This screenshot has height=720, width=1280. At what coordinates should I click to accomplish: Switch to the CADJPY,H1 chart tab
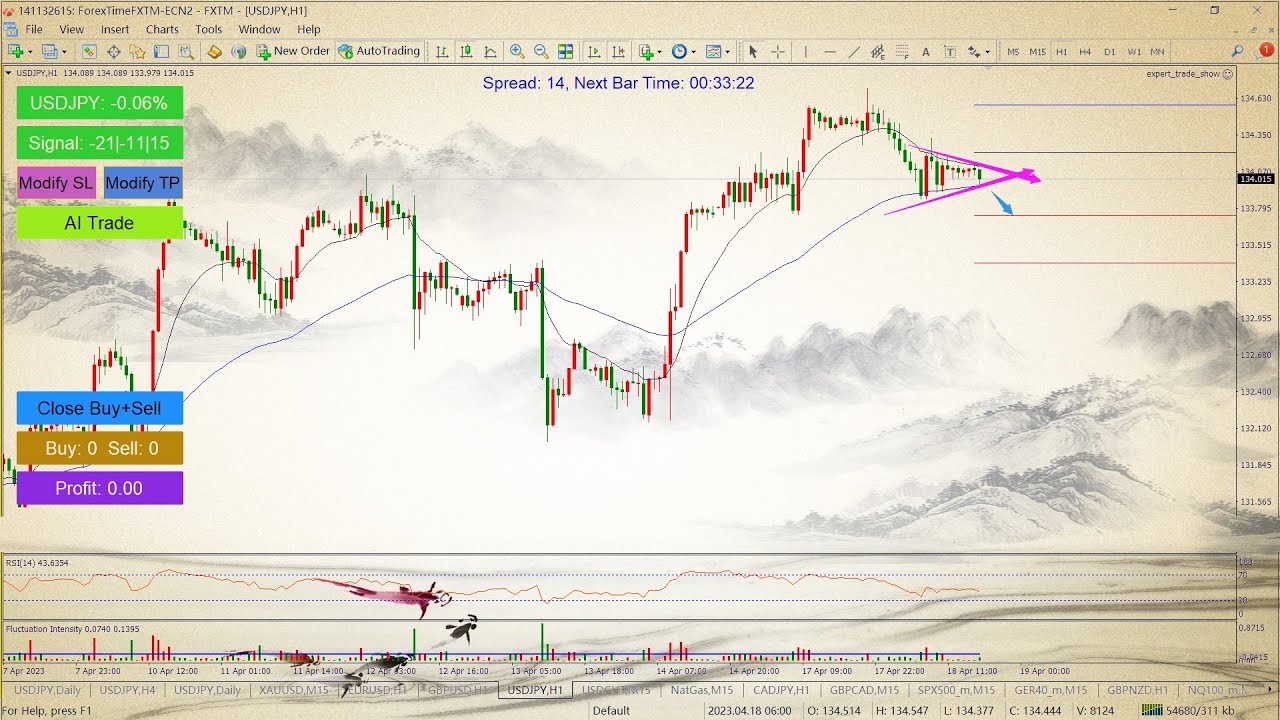tap(781, 690)
